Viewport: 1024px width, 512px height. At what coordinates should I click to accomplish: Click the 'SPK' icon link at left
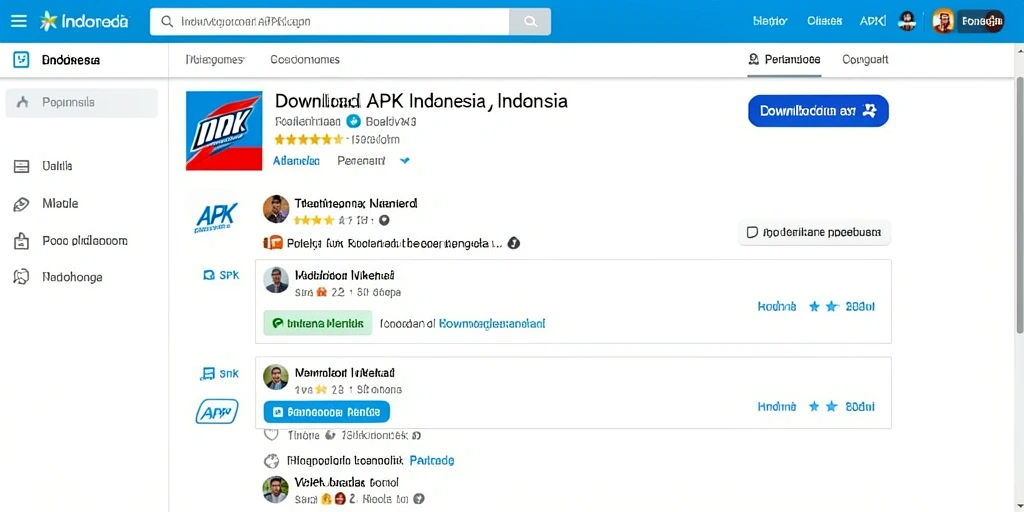(x=221, y=276)
